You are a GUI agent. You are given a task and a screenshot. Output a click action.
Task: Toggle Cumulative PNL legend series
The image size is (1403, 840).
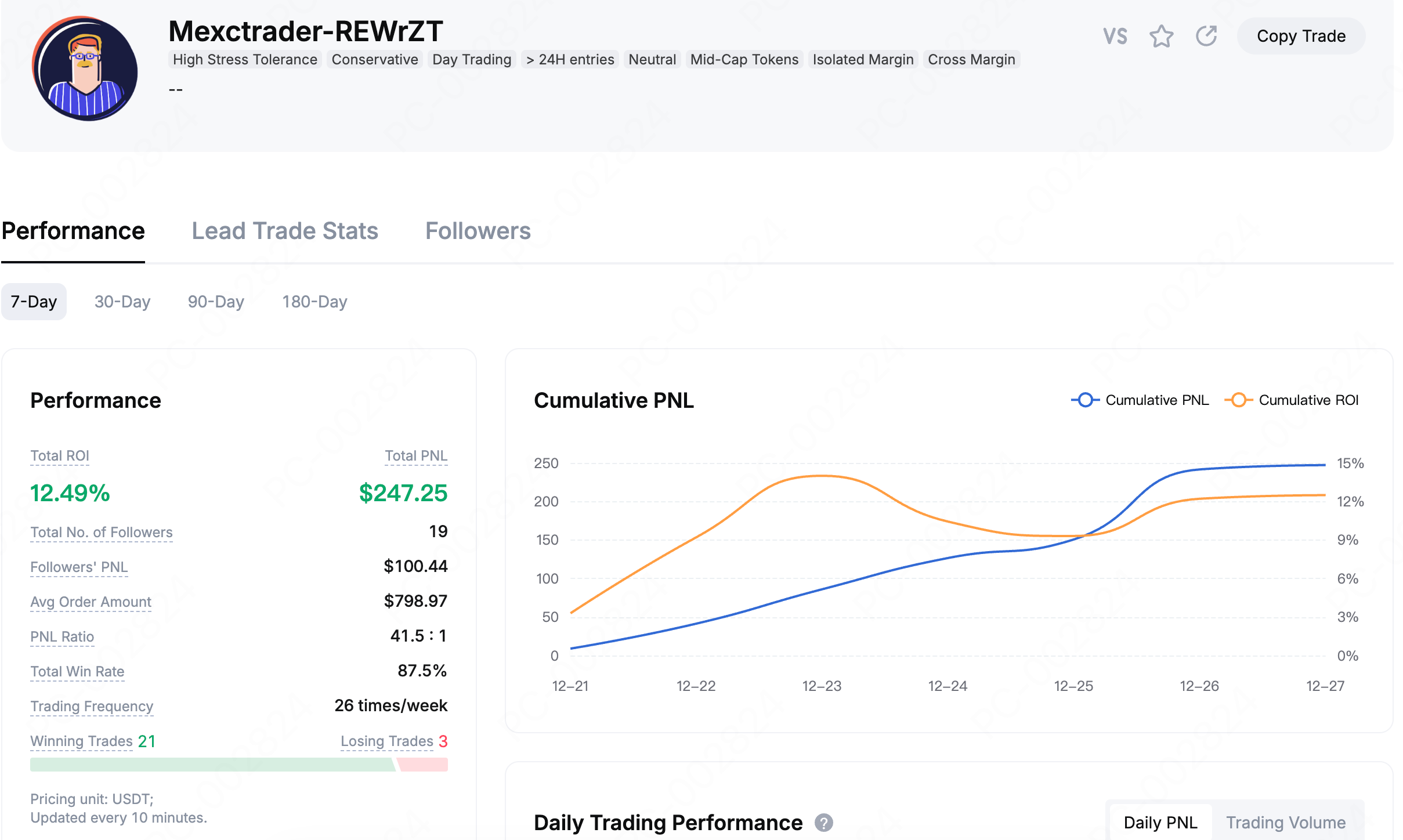1140,400
